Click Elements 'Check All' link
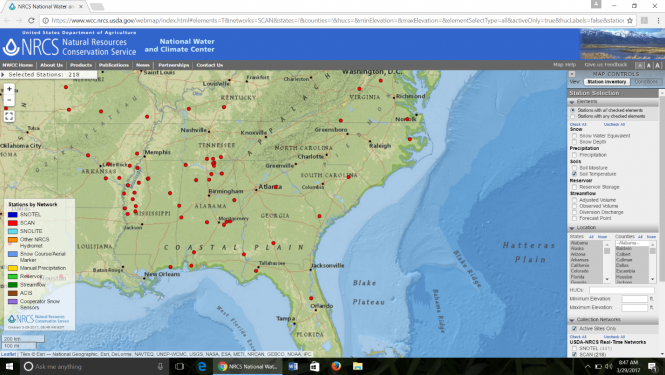Image resolution: width=665 pixels, height=375 pixels. 578,124
